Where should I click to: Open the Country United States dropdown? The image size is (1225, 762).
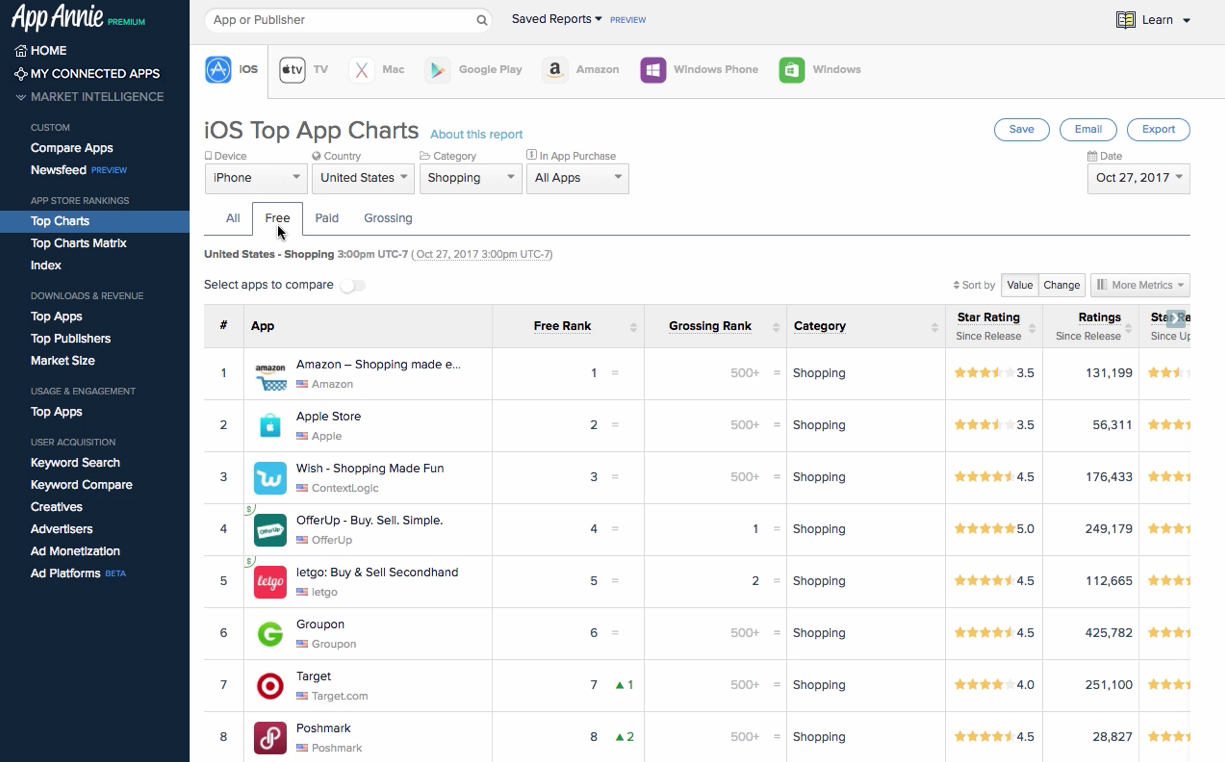click(x=363, y=178)
